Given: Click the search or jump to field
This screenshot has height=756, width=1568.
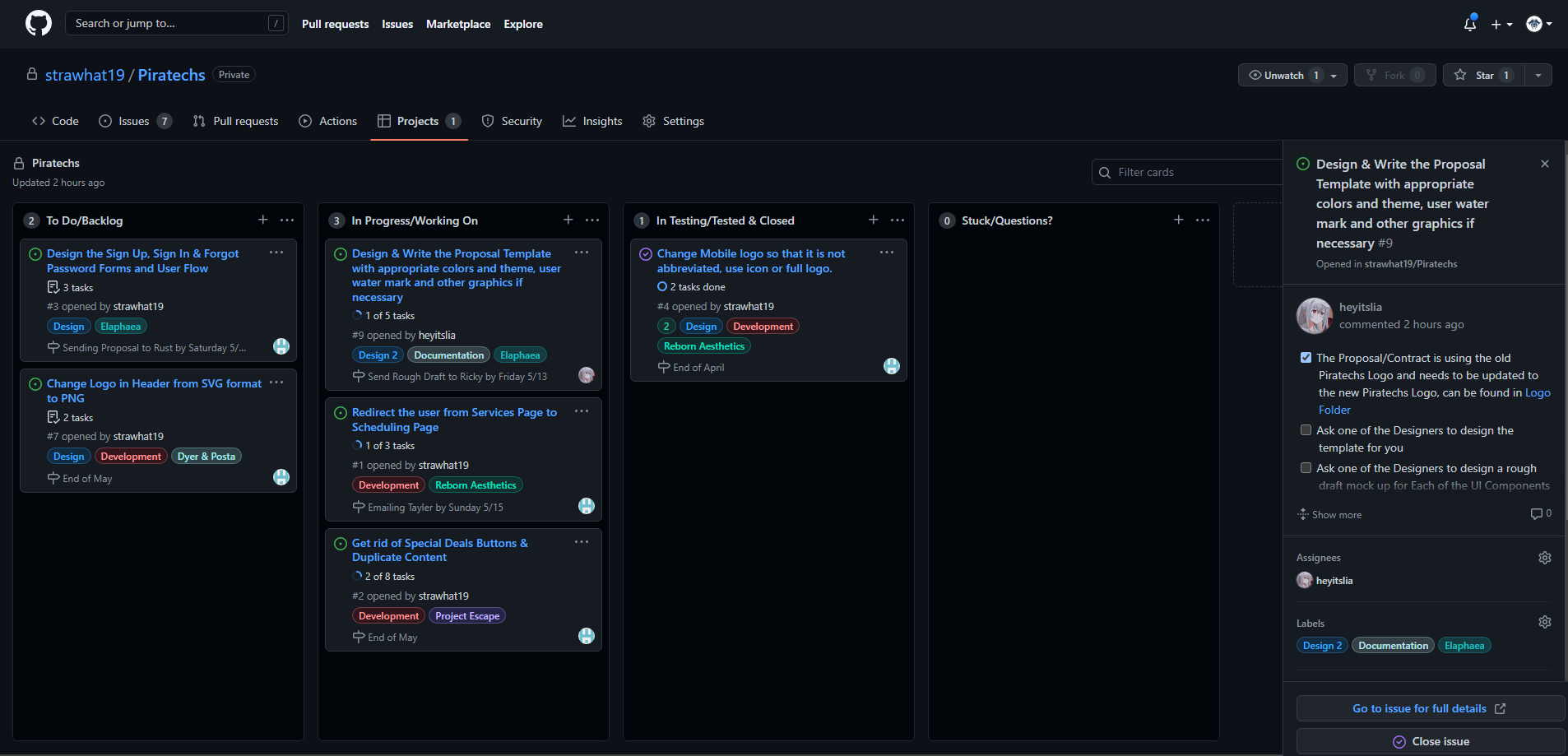Looking at the screenshot, I should (177, 23).
